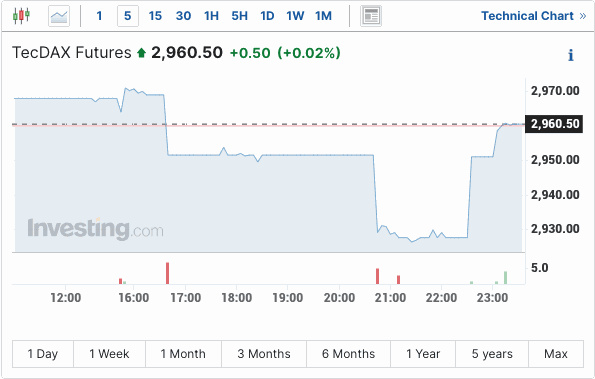Choose the 1W interval
595x379 pixels.
pos(295,16)
